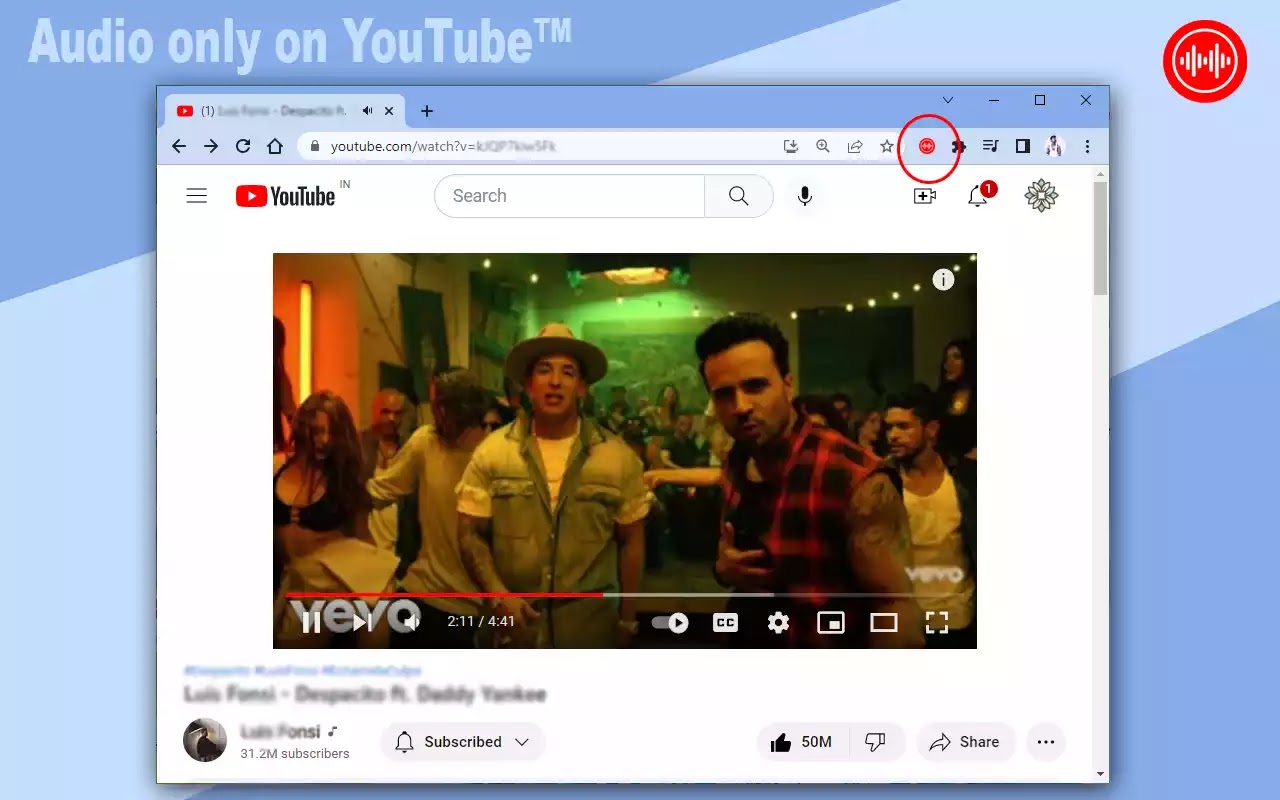Click the install app icon in address bar

pyautogui.click(x=791, y=146)
